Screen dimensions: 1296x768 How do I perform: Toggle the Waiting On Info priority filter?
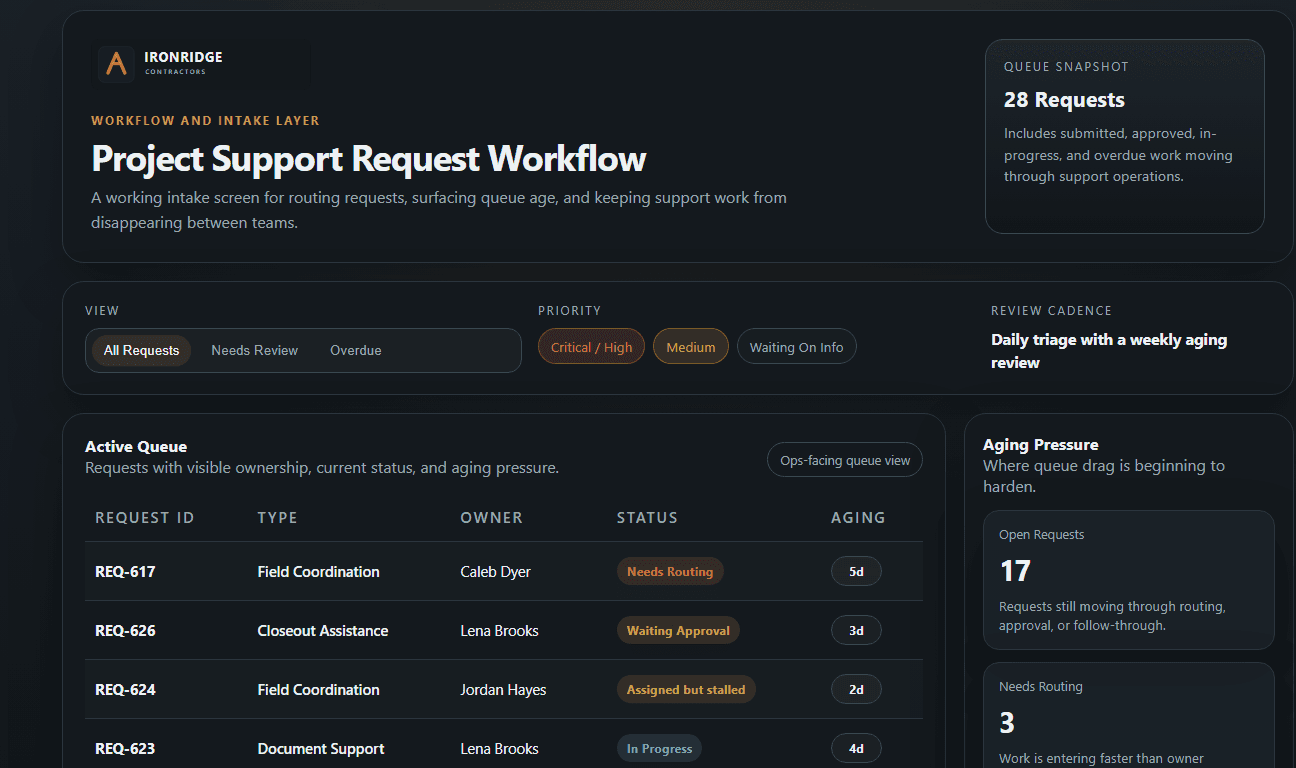(796, 346)
